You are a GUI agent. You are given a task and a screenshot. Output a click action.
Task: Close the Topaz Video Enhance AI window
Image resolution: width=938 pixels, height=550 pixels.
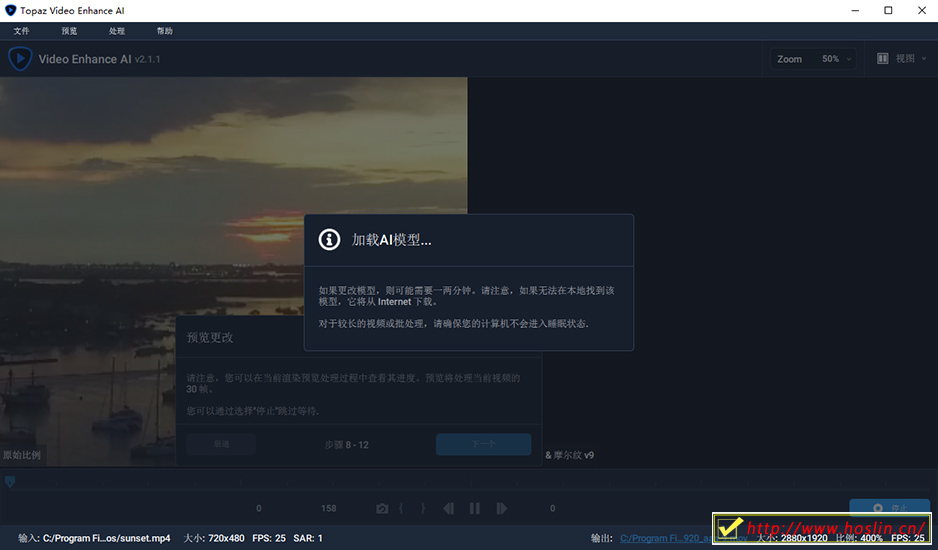(922, 10)
